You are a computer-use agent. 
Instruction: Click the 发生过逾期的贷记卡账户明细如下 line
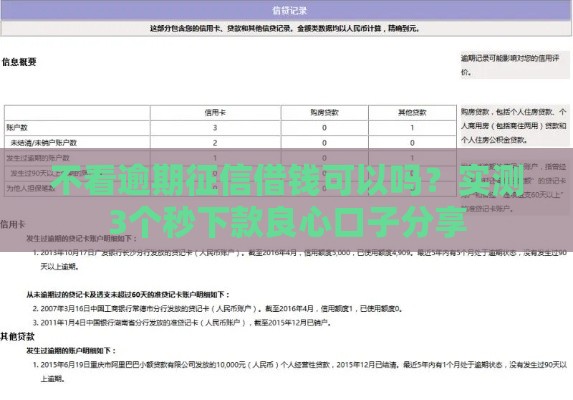pyautogui.click(x=82, y=239)
